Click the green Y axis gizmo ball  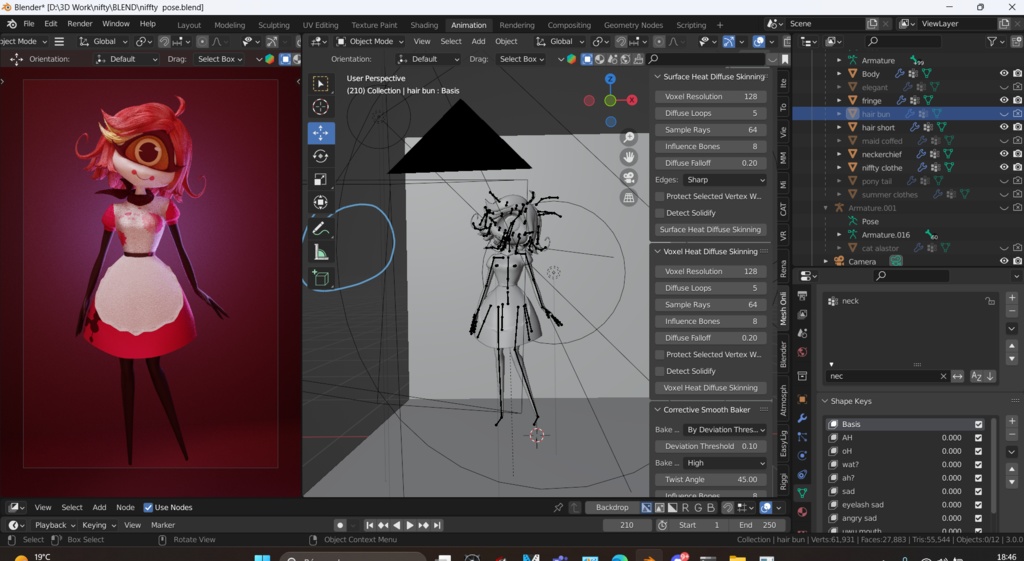pyautogui.click(x=610, y=101)
